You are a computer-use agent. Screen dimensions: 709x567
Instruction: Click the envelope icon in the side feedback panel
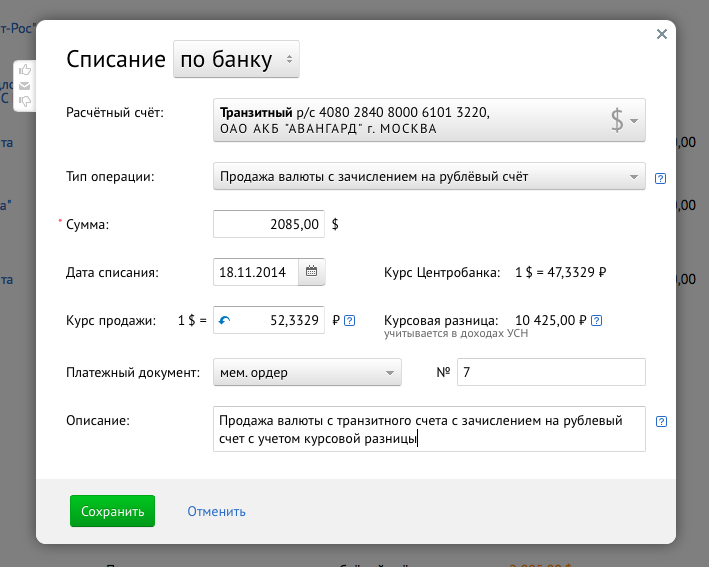[25, 86]
